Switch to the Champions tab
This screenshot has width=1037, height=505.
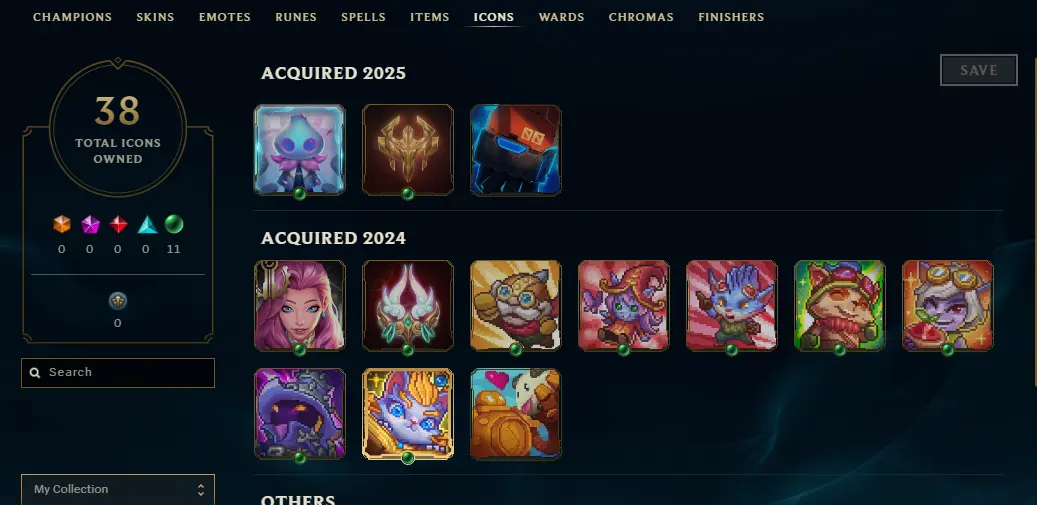tap(73, 17)
